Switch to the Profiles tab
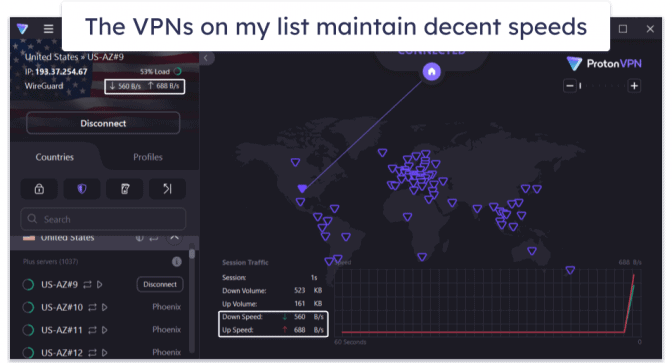This screenshot has height=363, width=672. coord(148,157)
